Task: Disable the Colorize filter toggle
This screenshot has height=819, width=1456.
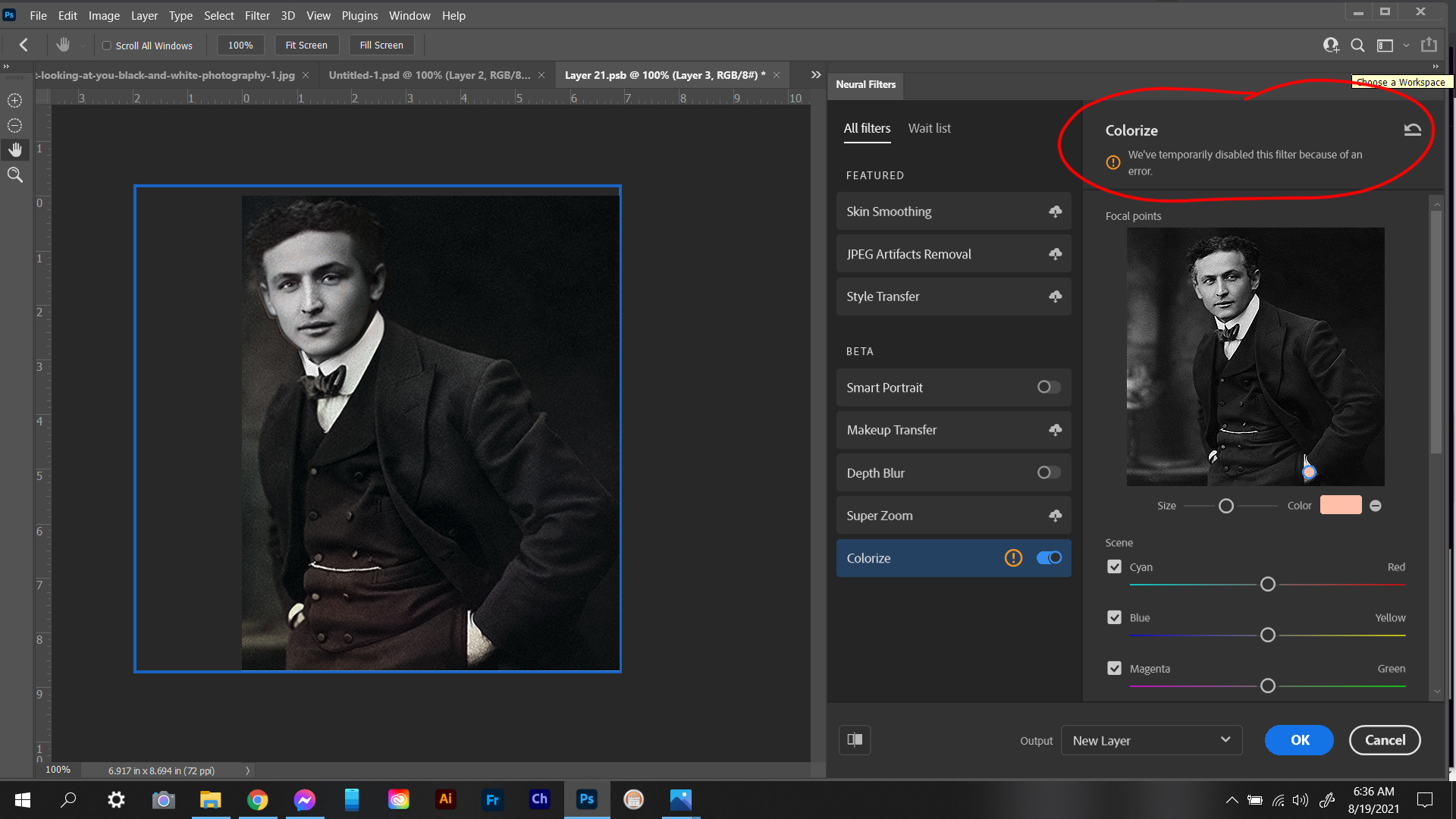Action: point(1050,557)
